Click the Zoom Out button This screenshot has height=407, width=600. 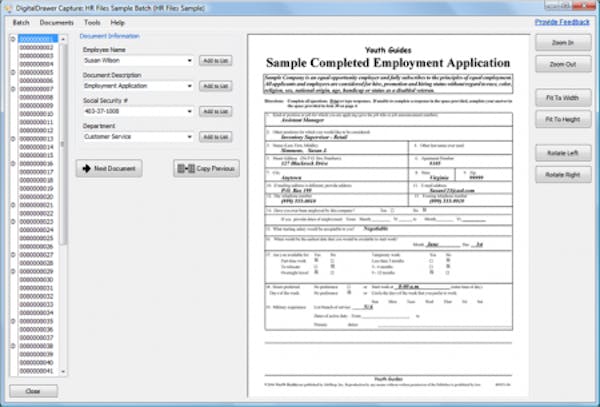[x=563, y=64]
